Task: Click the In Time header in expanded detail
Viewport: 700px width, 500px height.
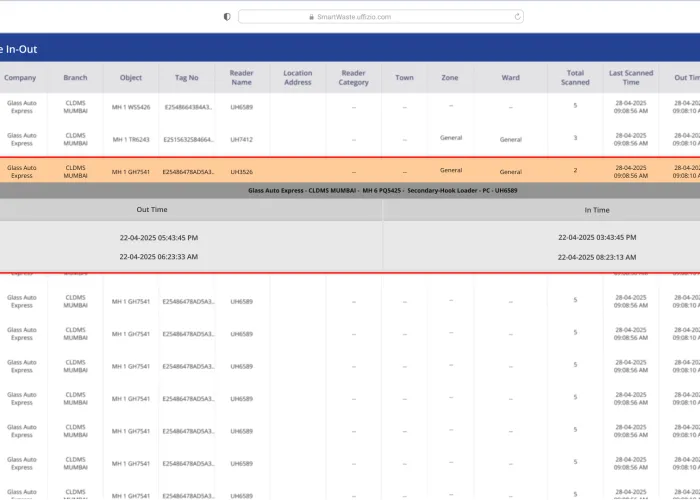Action: tap(597, 210)
